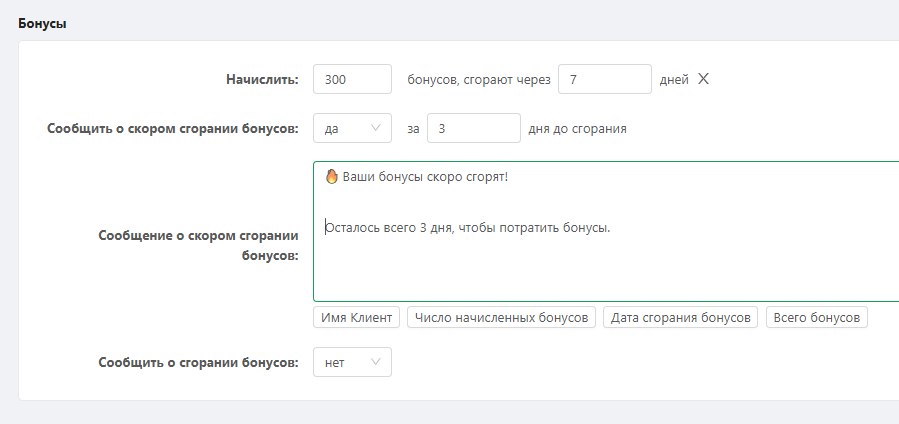Click the 'Начислить:' label
The width and height of the screenshot is (899, 424).
pos(263,80)
